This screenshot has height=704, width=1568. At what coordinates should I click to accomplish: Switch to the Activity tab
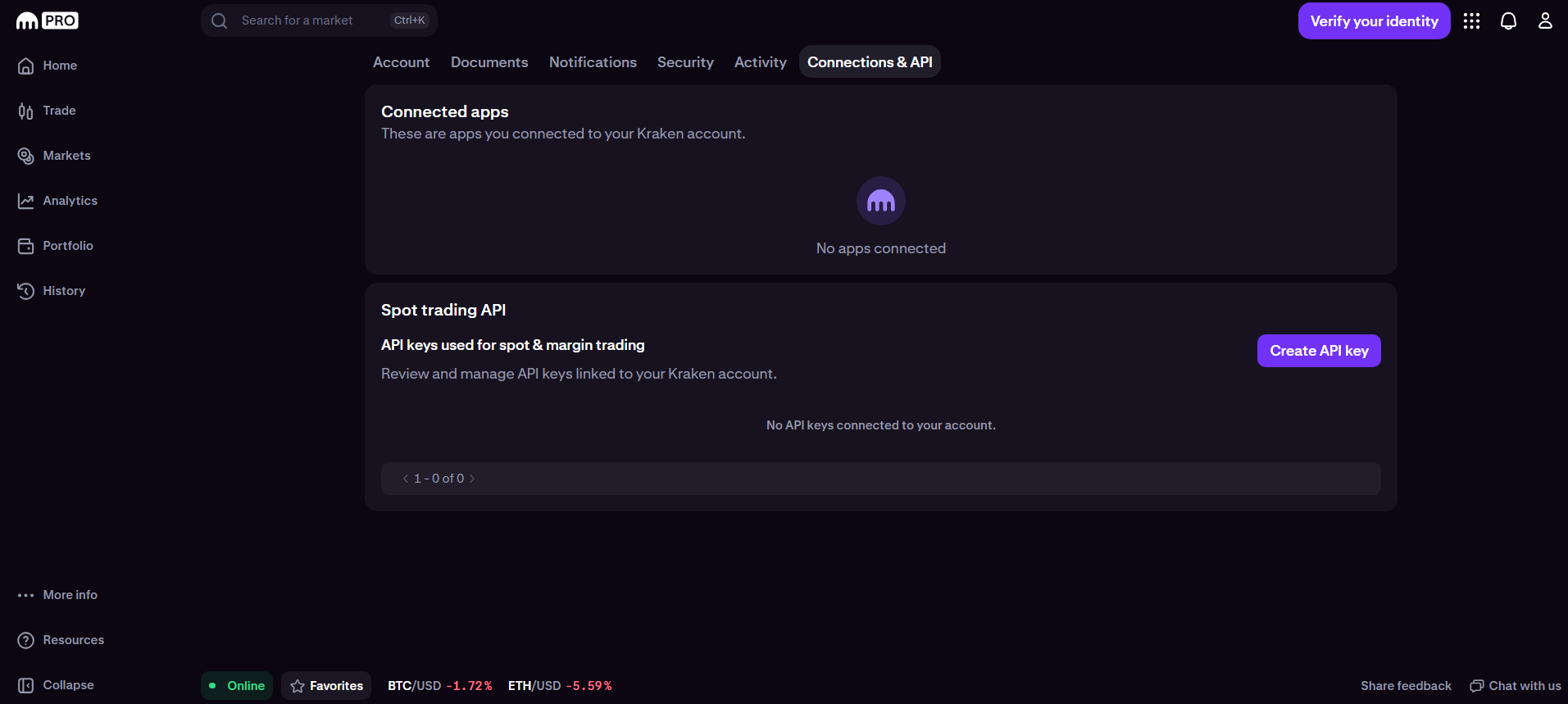pos(761,62)
